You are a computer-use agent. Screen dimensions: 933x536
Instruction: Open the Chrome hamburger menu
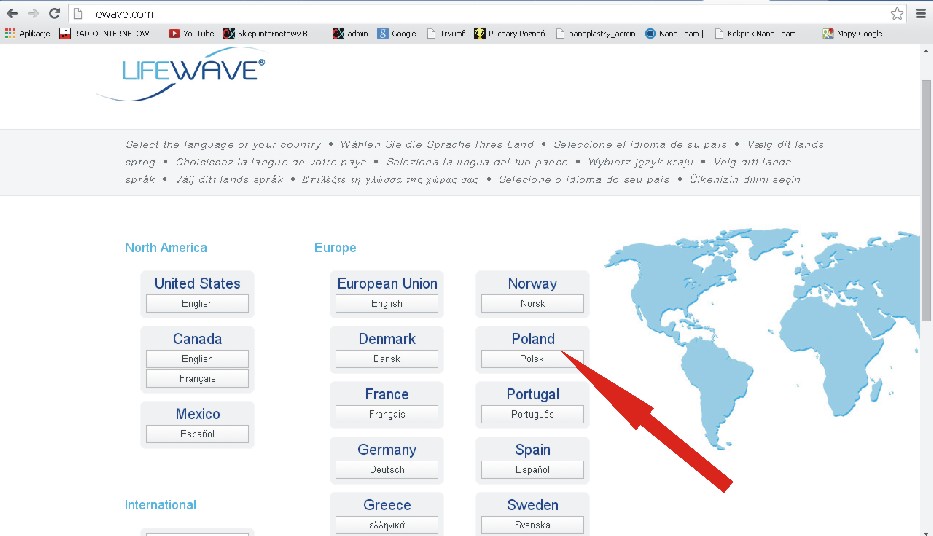click(920, 13)
